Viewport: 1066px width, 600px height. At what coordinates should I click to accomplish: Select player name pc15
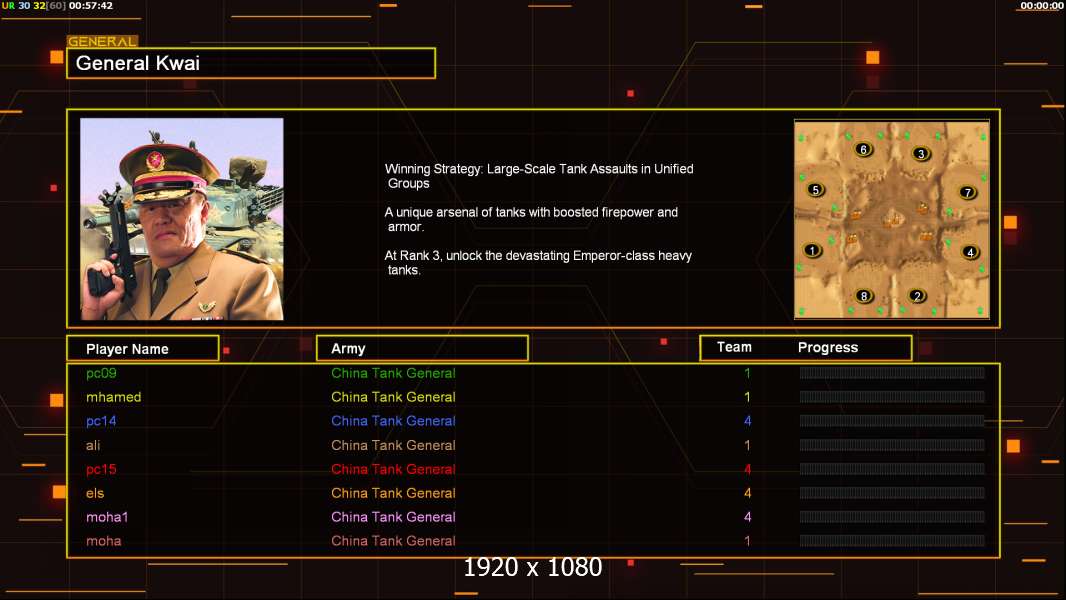click(x=101, y=469)
